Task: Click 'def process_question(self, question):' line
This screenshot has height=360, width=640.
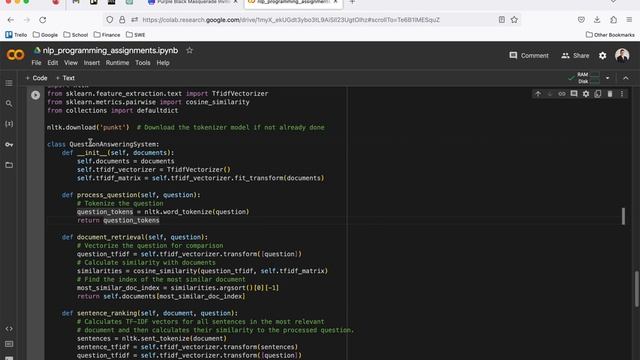Action: [131, 195]
